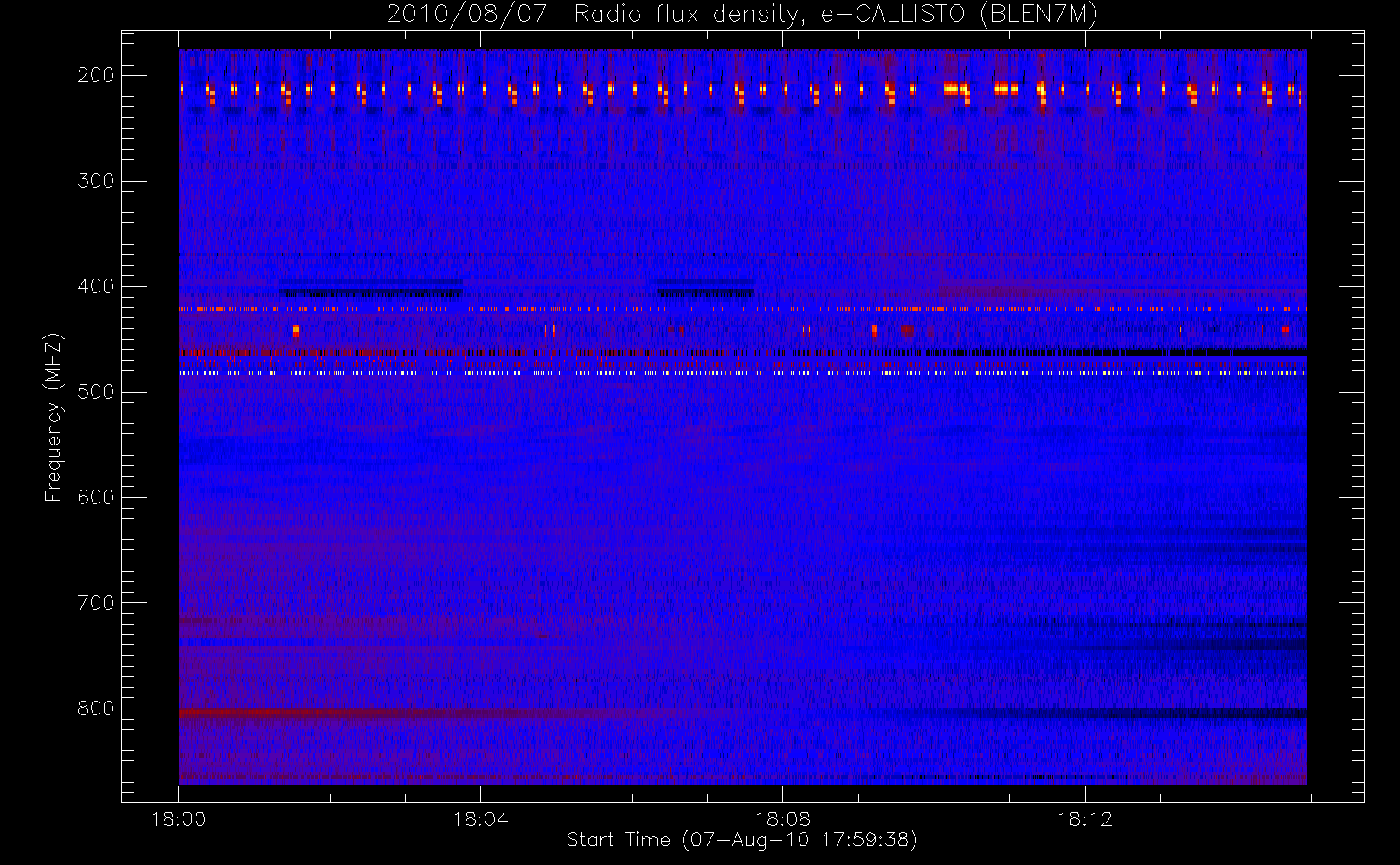Click the 500 frequency tick label

(95, 392)
